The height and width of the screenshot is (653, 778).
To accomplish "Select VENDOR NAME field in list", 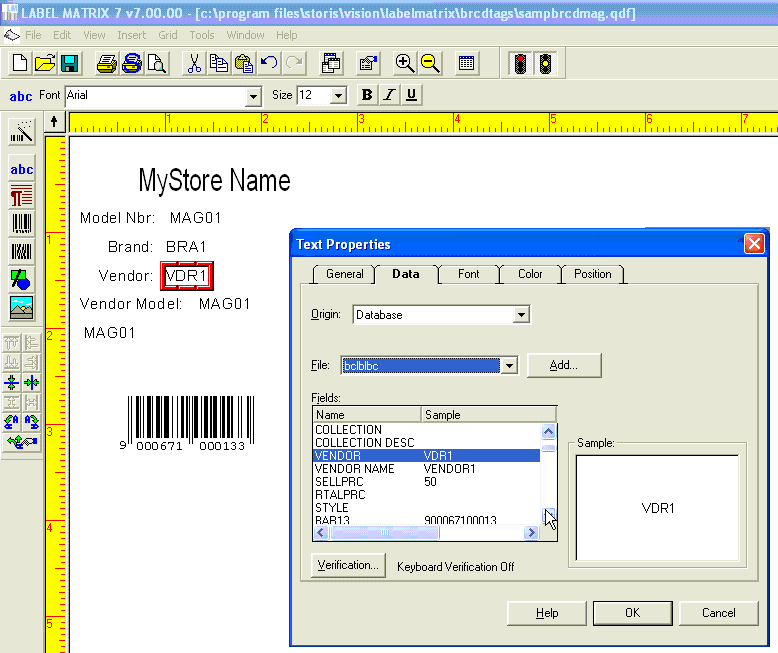I will 355,468.
